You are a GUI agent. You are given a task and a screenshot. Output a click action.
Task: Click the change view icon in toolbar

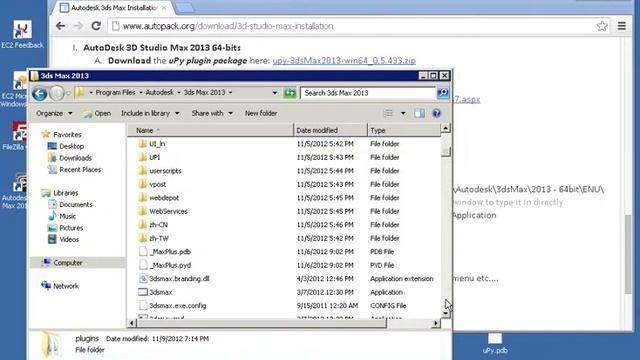coord(388,113)
